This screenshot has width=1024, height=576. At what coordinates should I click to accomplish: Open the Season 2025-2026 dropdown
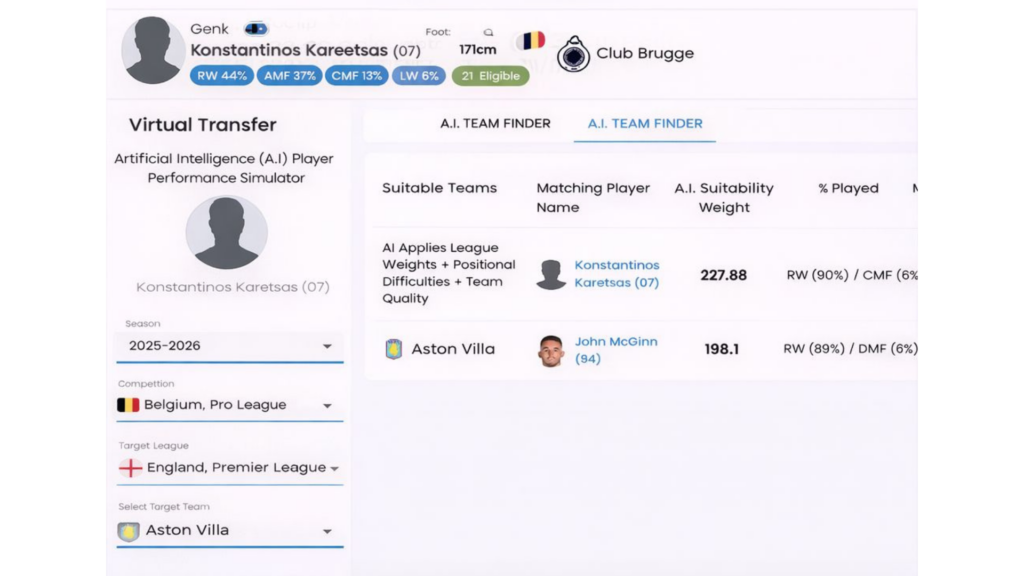pos(230,346)
